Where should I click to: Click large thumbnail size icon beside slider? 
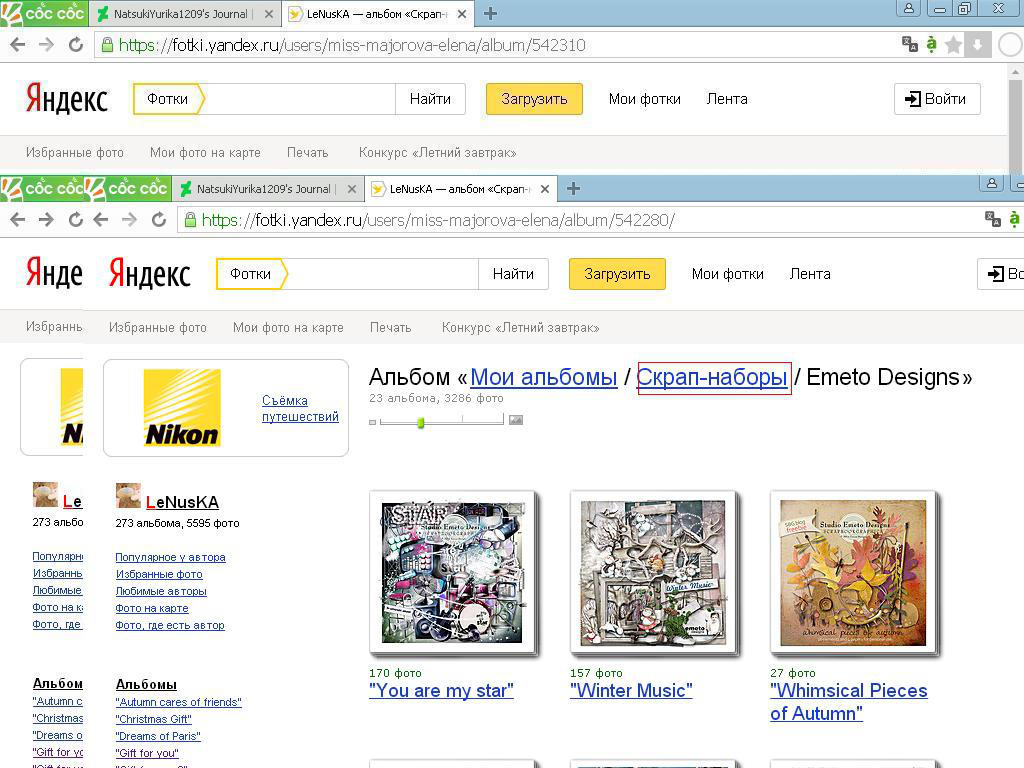(x=516, y=420)
